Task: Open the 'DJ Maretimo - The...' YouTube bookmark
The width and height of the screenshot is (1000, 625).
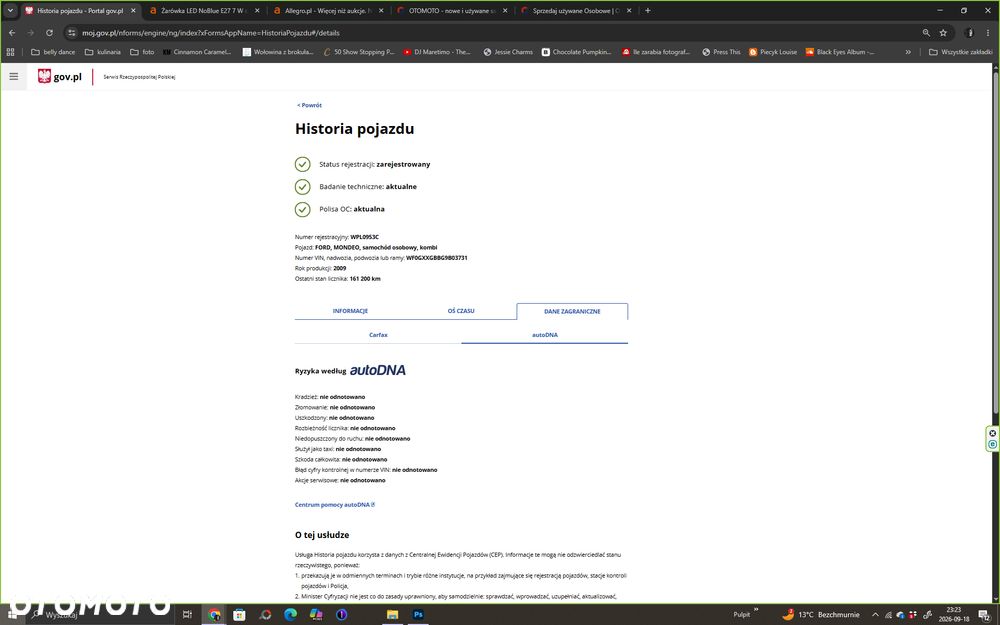Action: (x=437, y=52)
